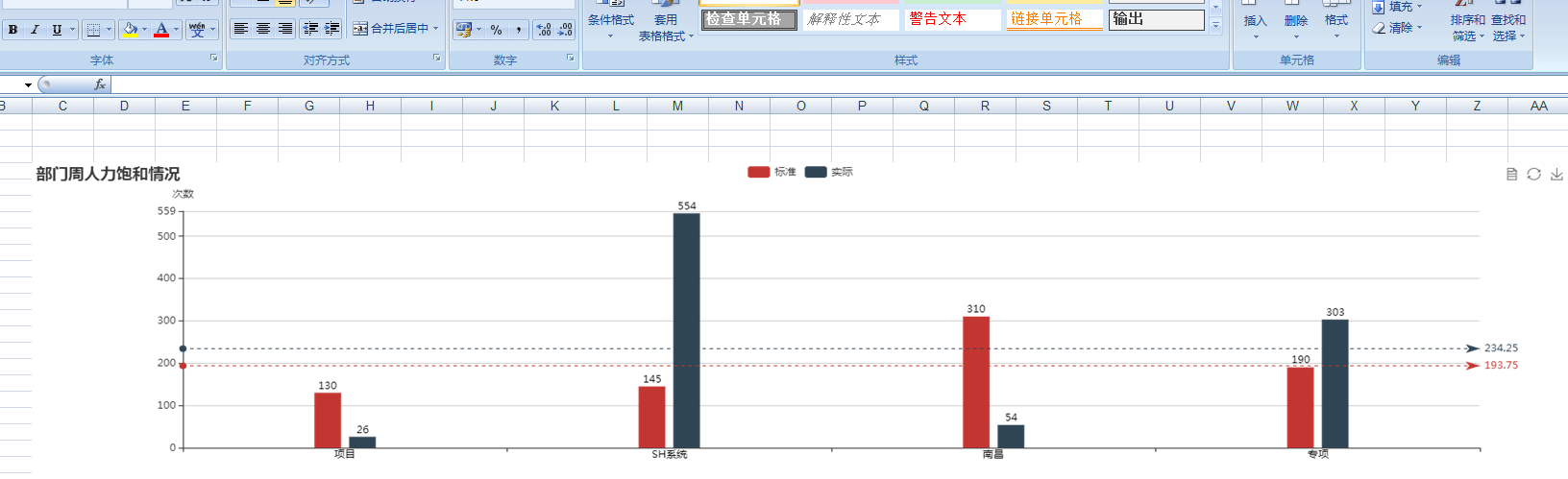Apply the 警告文本 cell style
1568x479 pixels.
951,19
